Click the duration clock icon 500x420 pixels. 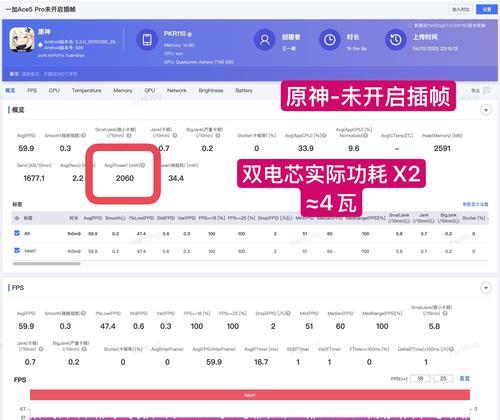330,40
